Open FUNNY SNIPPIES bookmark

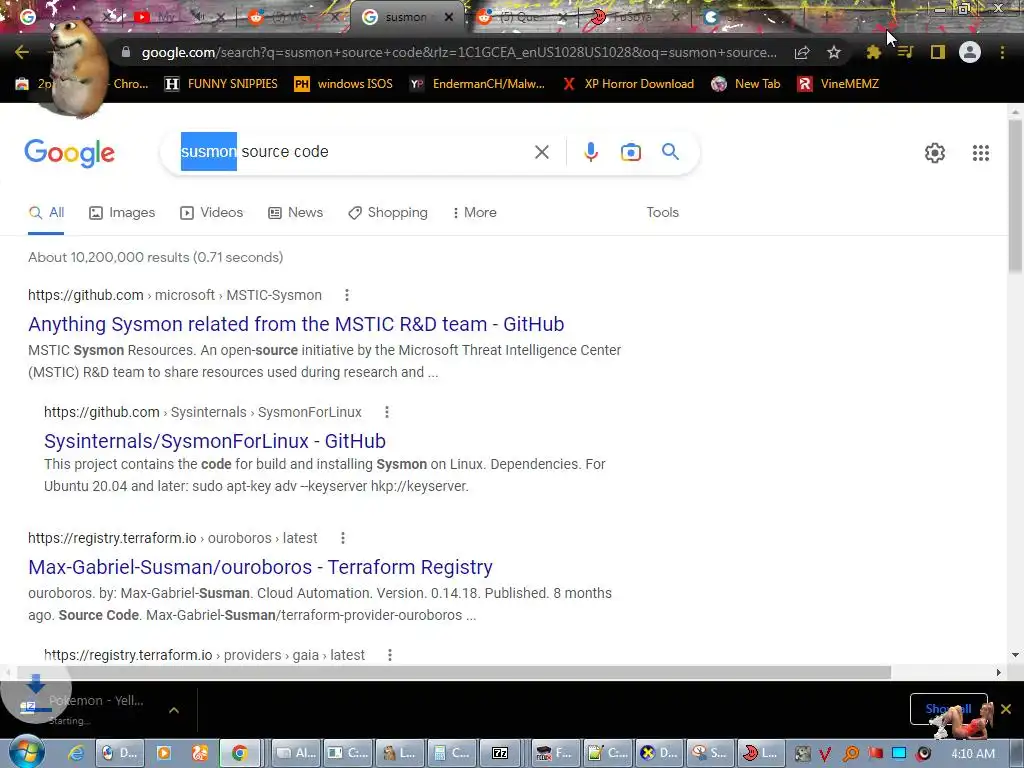click(x=221, y=84)
